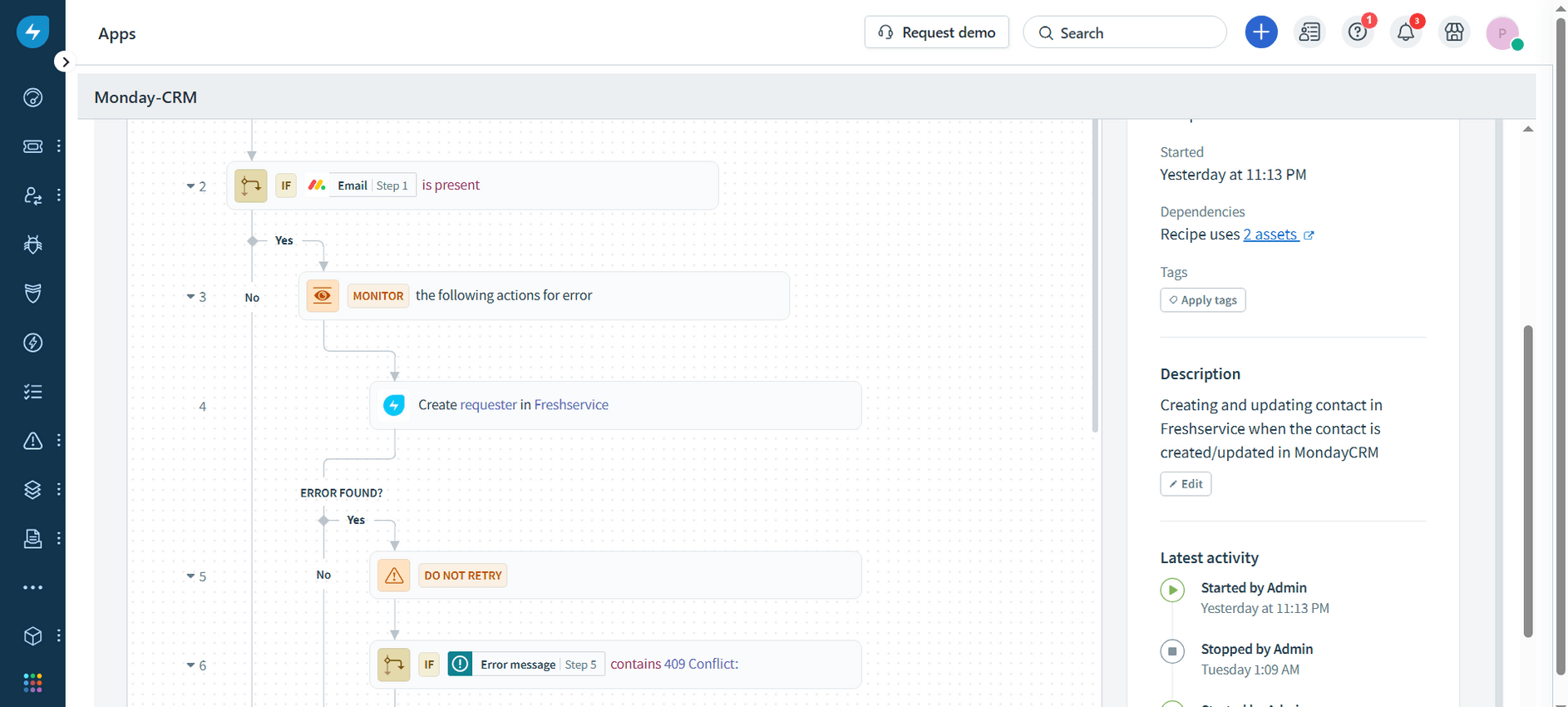1568x707 pixels.
Task: Select the warning icon in DO NOT RETRY step
Action: (394, 575)
